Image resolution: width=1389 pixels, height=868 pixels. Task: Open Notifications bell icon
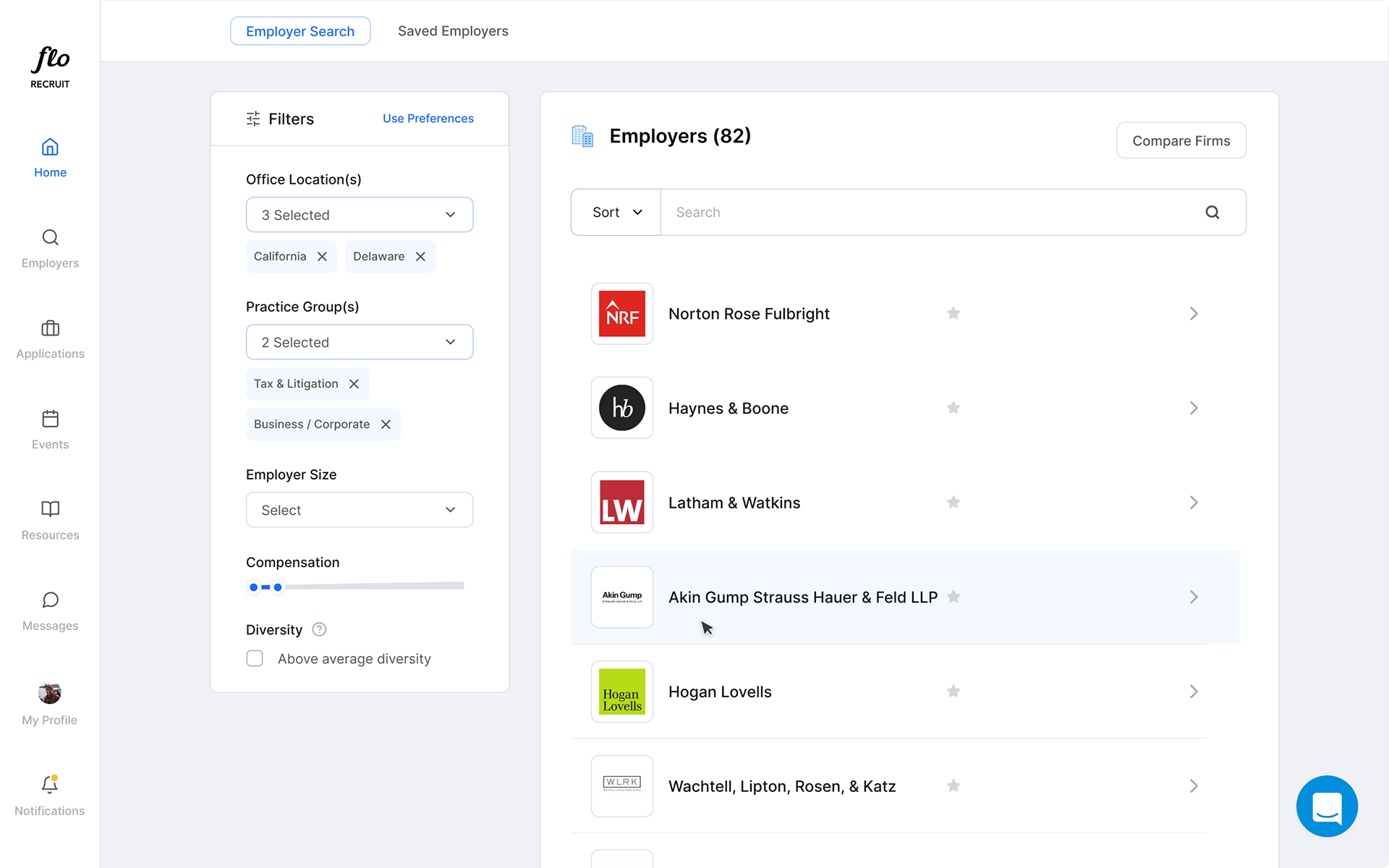(50, 785)
